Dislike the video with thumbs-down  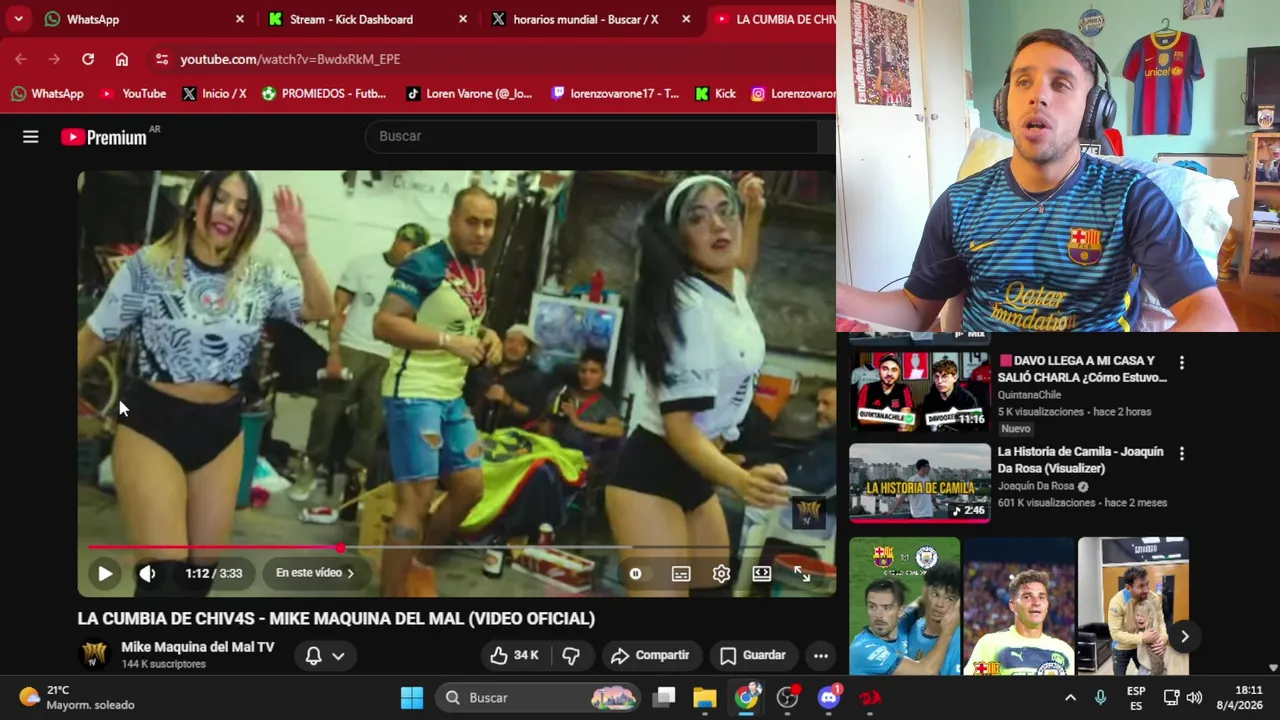[x=571, y=655]
